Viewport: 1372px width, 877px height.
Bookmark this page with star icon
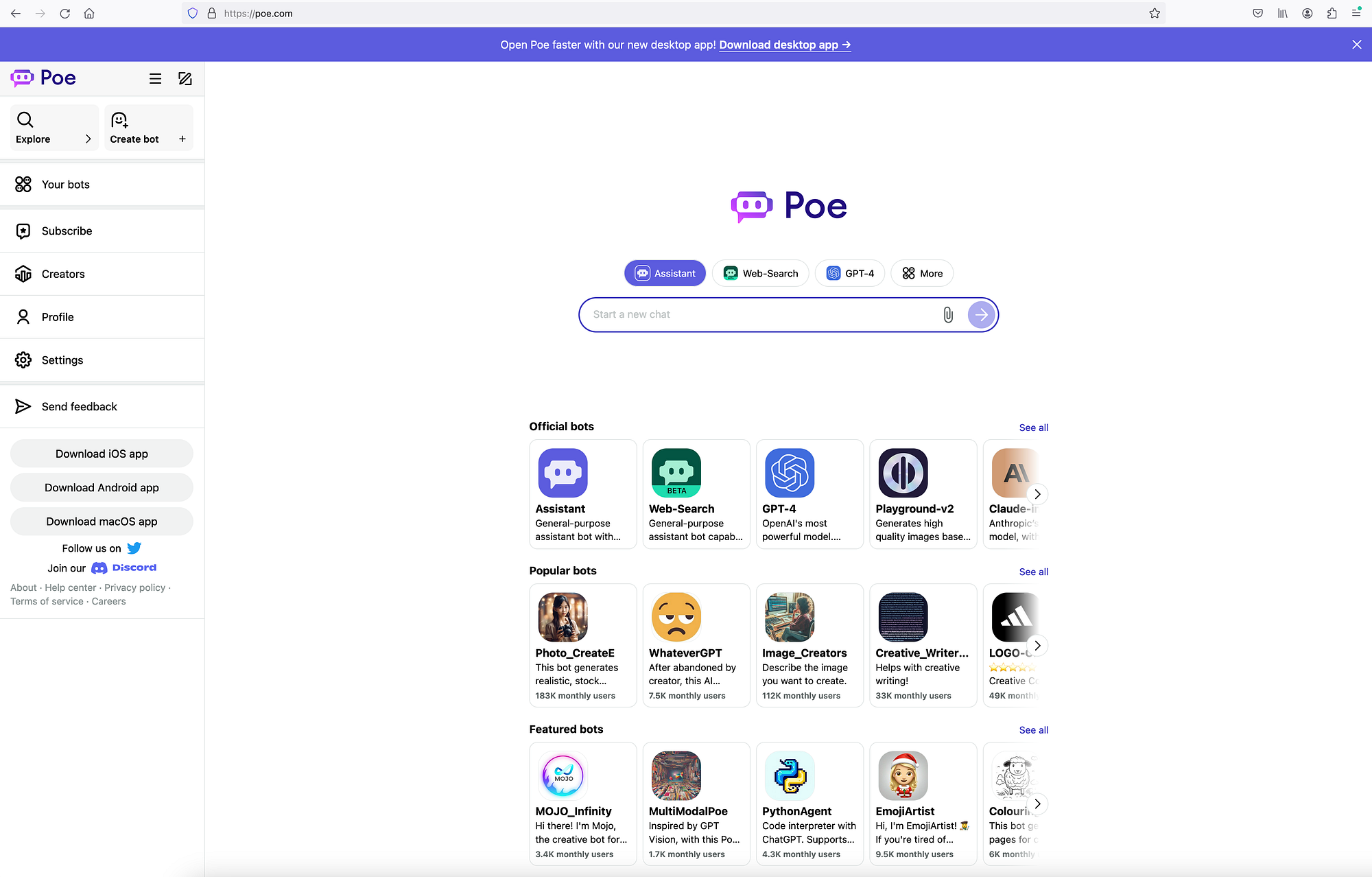pos(1155,13)
